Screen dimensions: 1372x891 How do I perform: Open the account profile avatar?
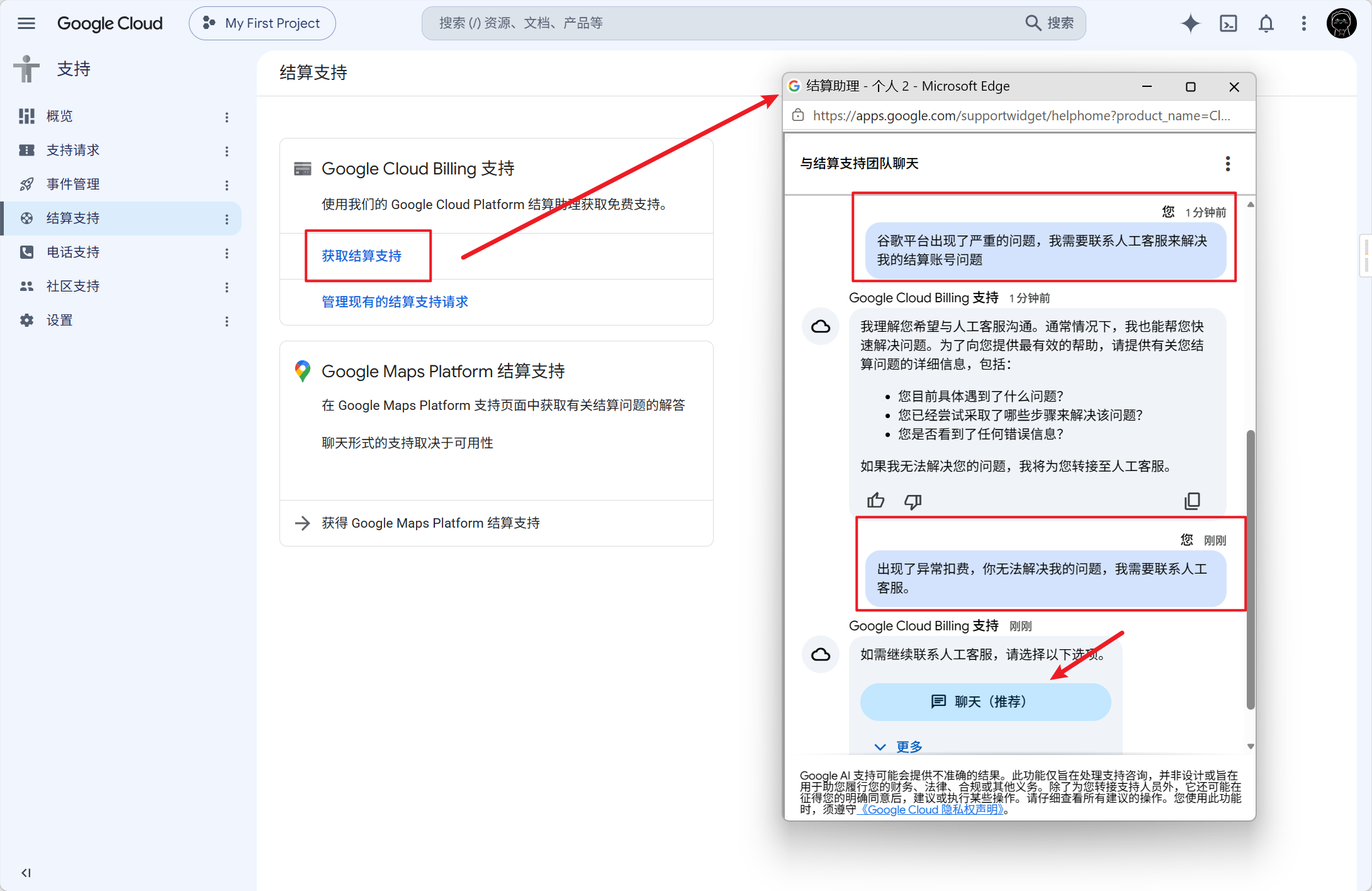point(1341,23)
